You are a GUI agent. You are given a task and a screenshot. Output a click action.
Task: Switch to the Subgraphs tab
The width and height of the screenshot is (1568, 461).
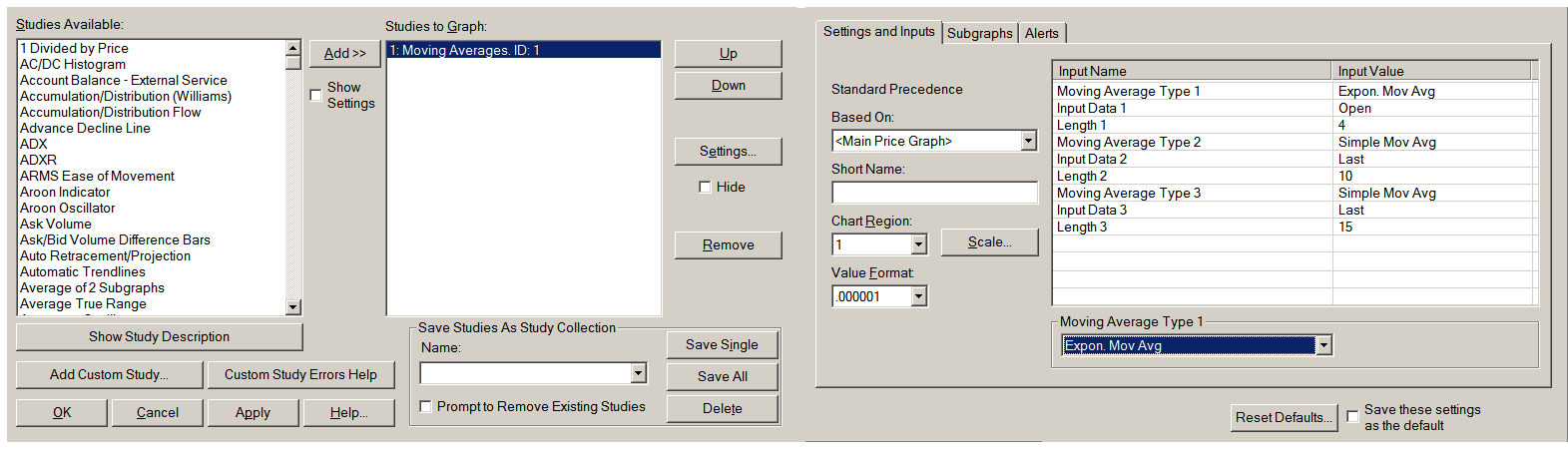pyautogui.click(x=979, y=33)
